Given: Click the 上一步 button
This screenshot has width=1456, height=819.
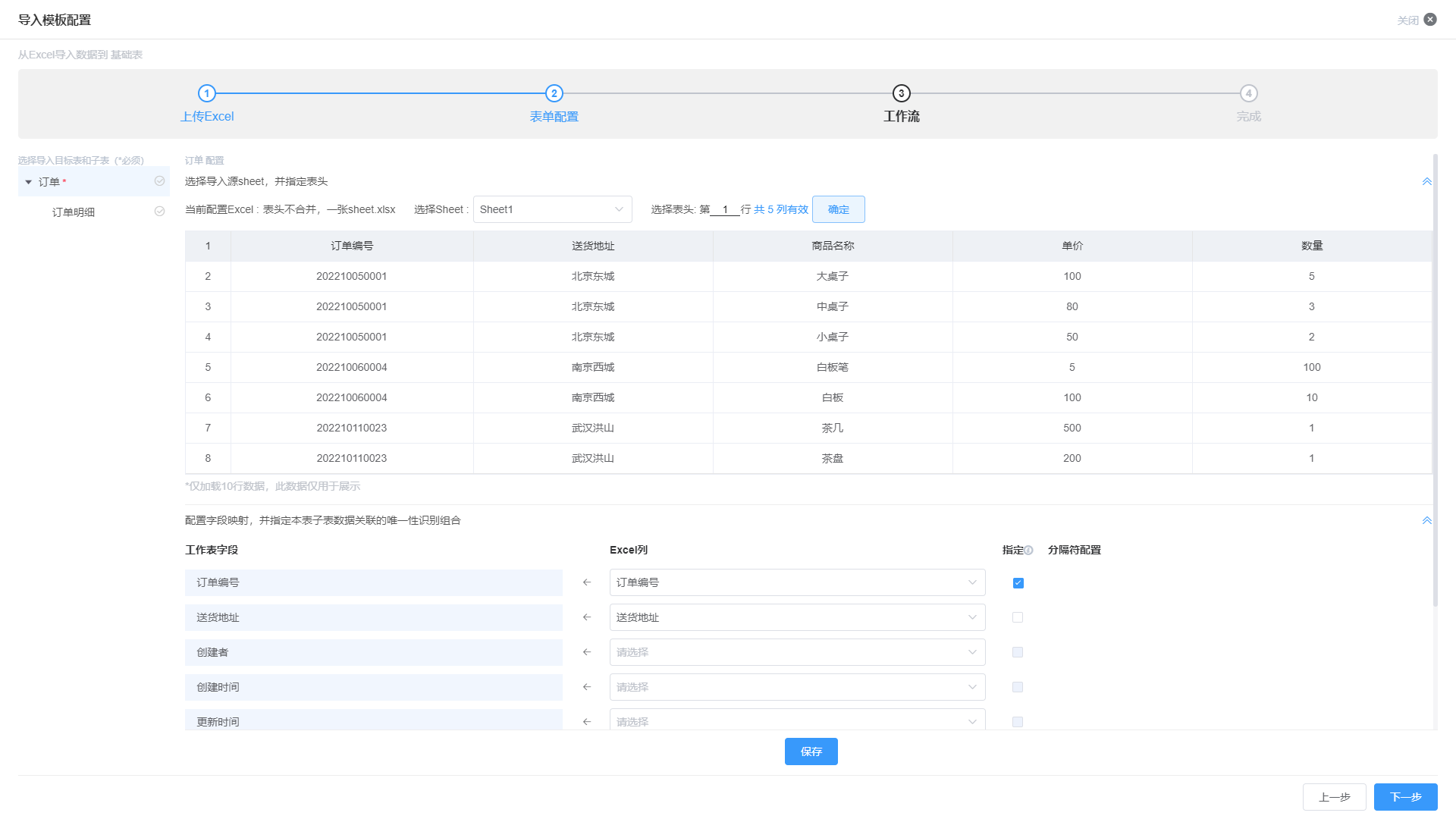Looking at the screenshot, I should [x=1335, y=797].
